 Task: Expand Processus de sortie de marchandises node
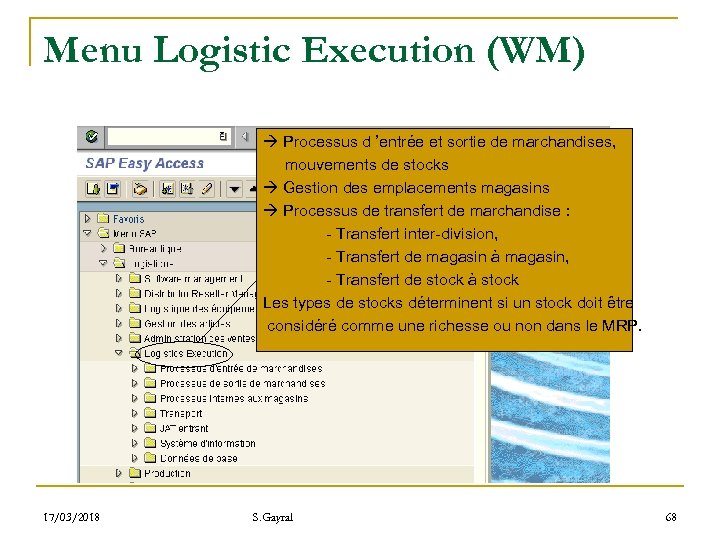134,383
